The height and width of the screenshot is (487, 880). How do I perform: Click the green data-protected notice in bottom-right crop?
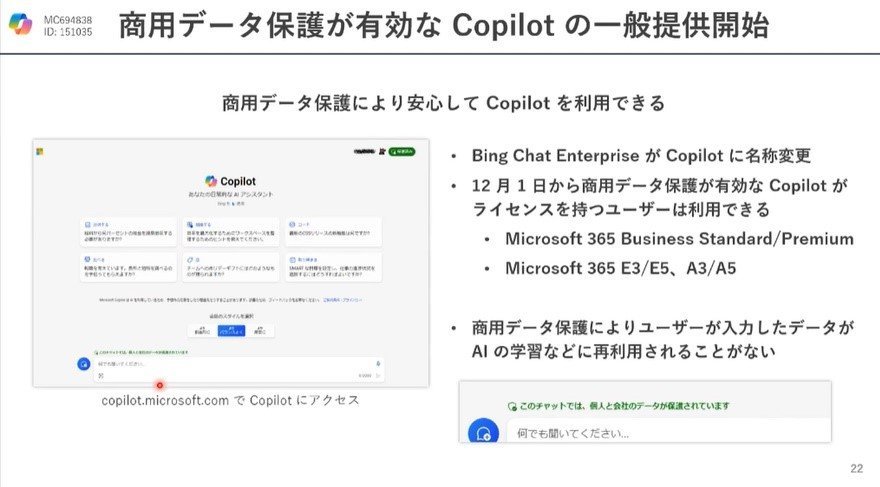point(618,406)
